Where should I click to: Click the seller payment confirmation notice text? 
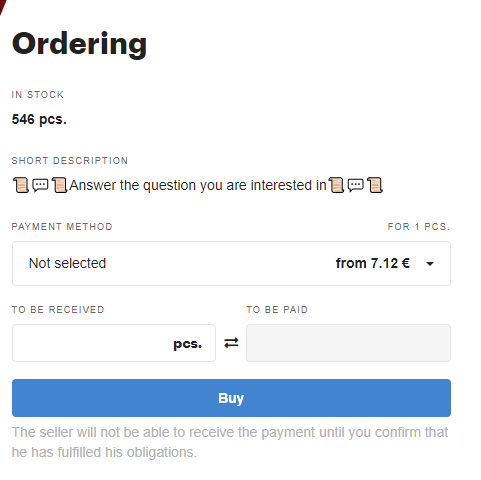pos(230,442)
